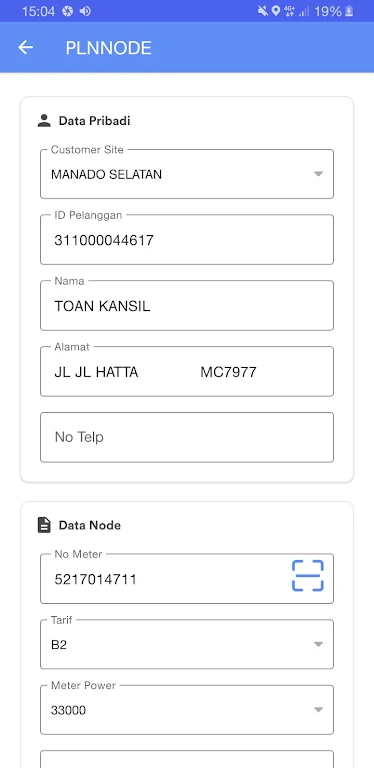Tap the No Meter number 5217014711

[95, 579]
